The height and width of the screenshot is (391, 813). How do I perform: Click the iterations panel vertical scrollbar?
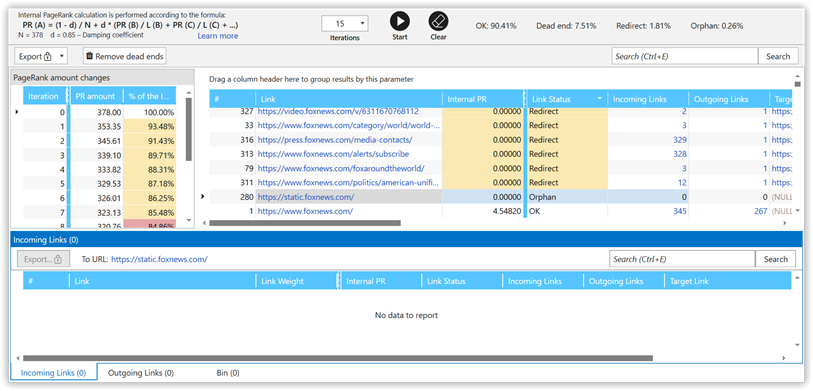coord(189,130)
